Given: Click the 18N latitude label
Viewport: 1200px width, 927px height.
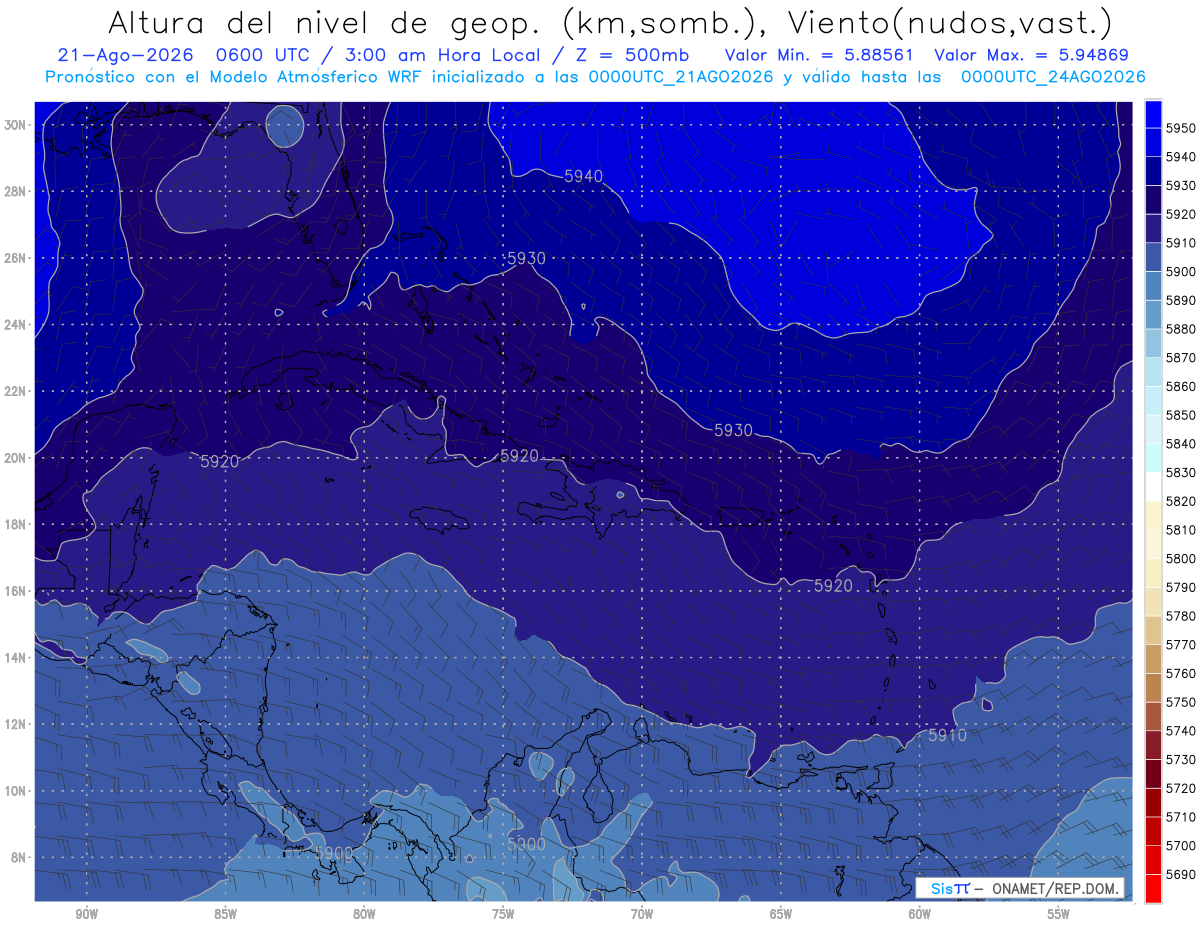Looking at the screenshot, I should (17, 524).
